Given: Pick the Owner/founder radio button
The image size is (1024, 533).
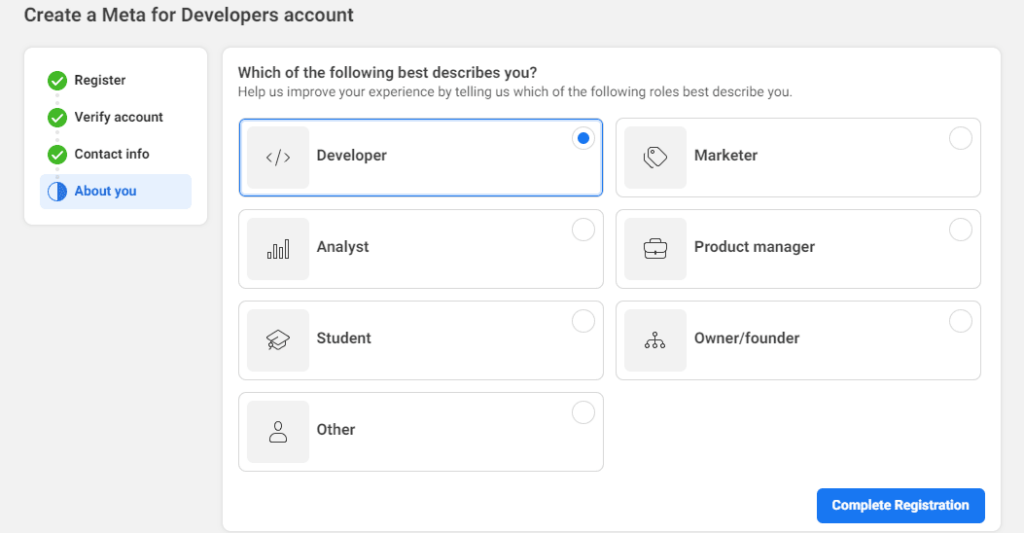Looking at the screenshot, I should pos(961,321).
